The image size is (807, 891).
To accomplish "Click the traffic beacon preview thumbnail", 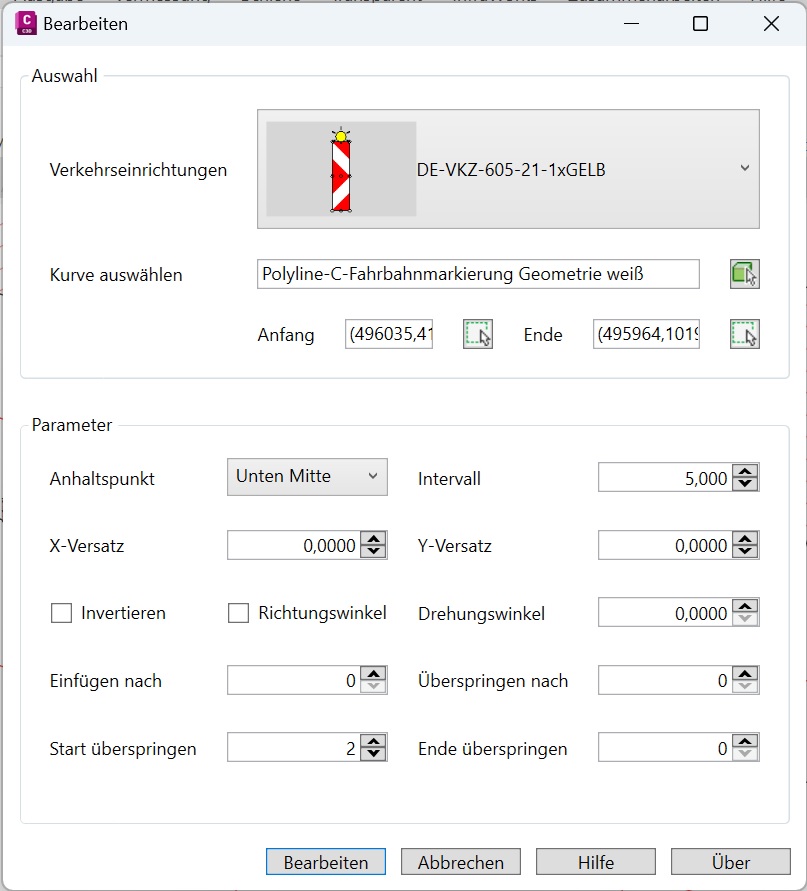I will tap(341, 170).
